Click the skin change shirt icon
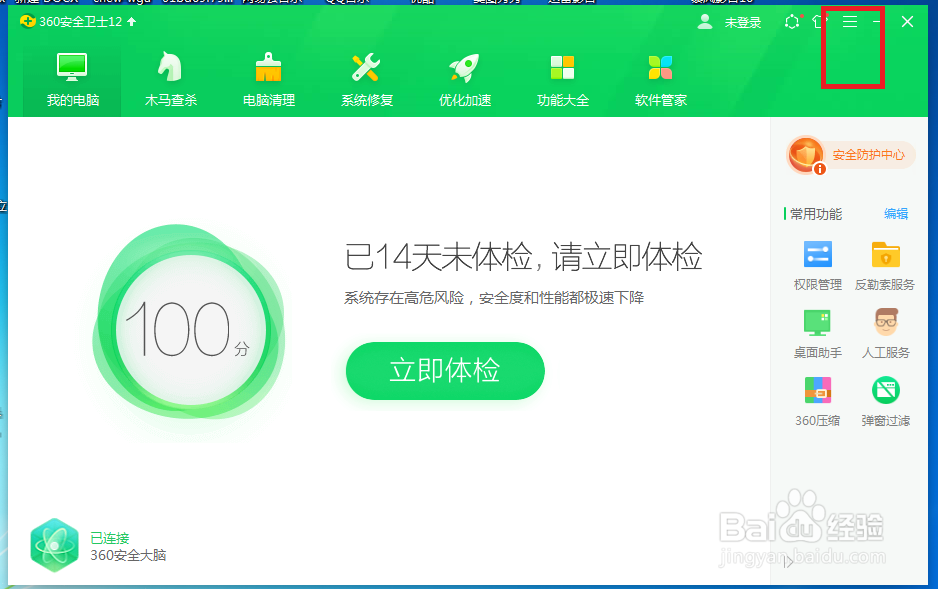 click(x=820, y=22)
